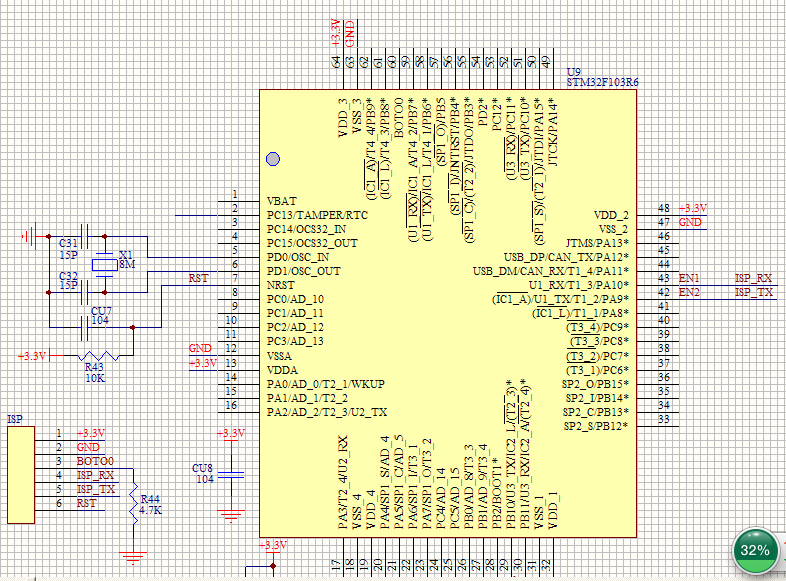The image size is (786, 581).
Task: Click the ISP_RX net label beside EN1
Action: click(753, 278)
